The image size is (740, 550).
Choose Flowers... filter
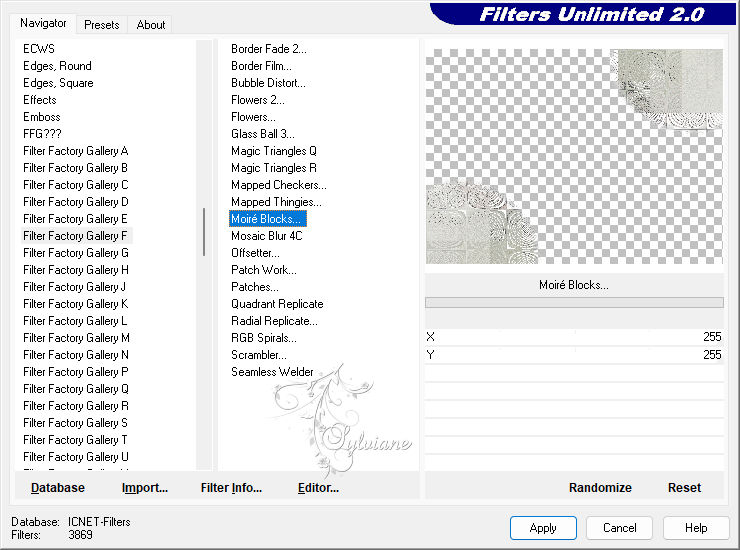pyautogui.click(x=253, y=117)
